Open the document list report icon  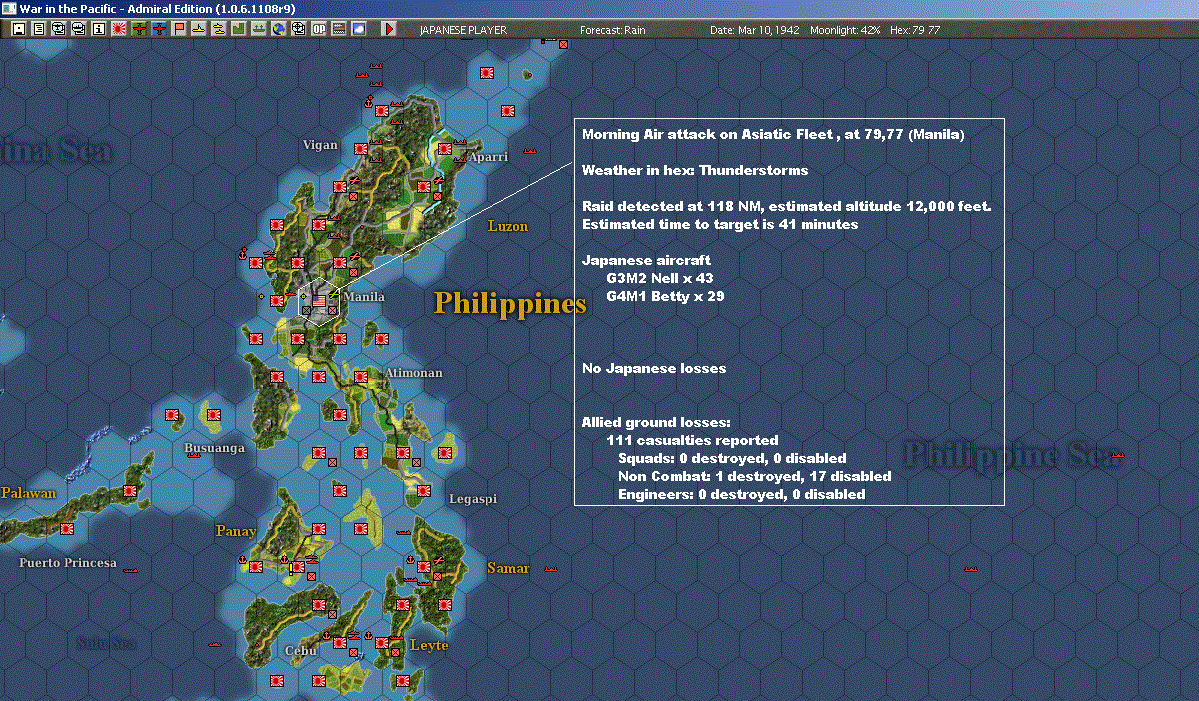pos(39,29)
